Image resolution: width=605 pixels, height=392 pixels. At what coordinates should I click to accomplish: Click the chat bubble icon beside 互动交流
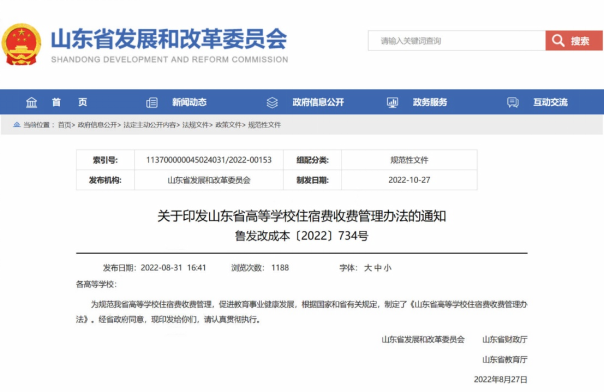pos(513,103)
